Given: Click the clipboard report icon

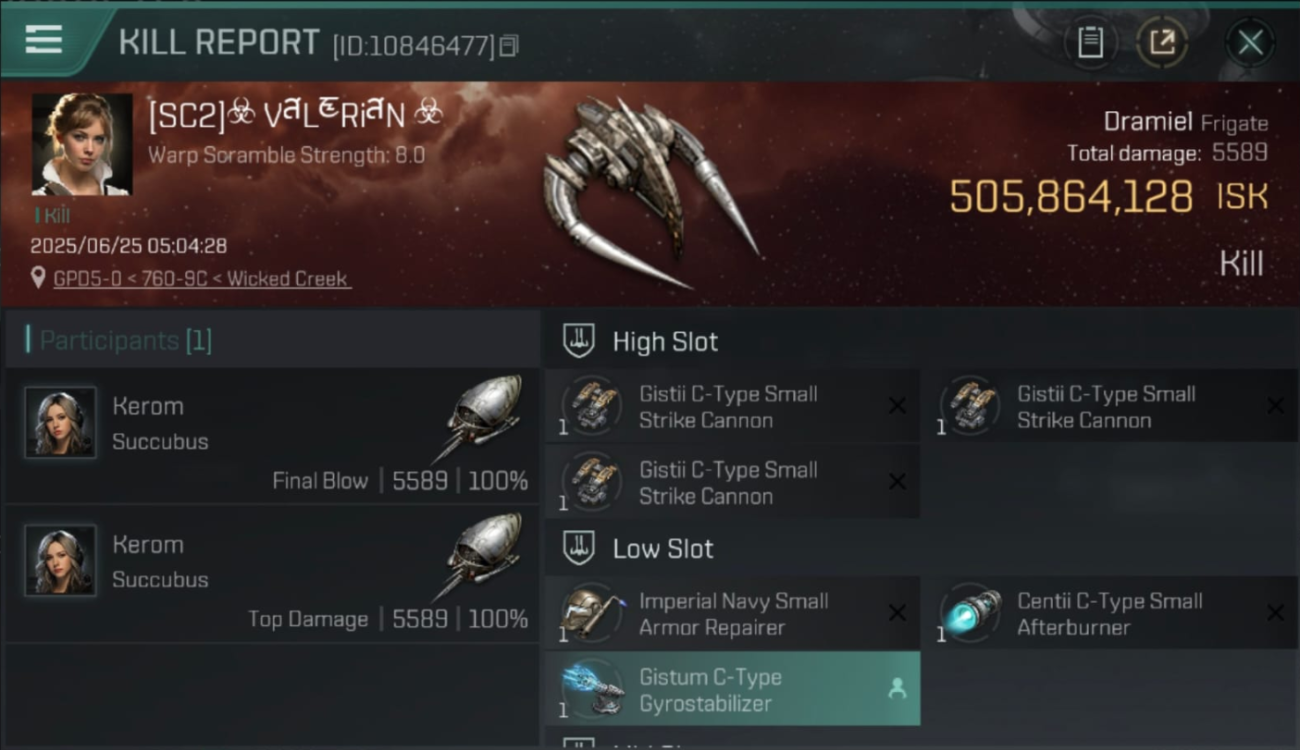Looking at the screenshot, I should click(1090, 42).
